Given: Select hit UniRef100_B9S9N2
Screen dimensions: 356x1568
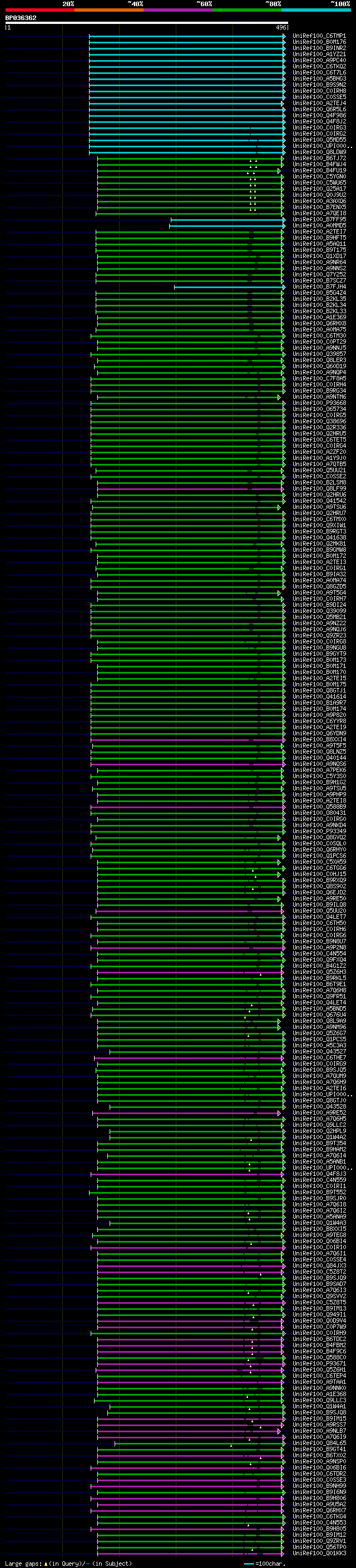Looking at the screenshot, I should (319, 85).
